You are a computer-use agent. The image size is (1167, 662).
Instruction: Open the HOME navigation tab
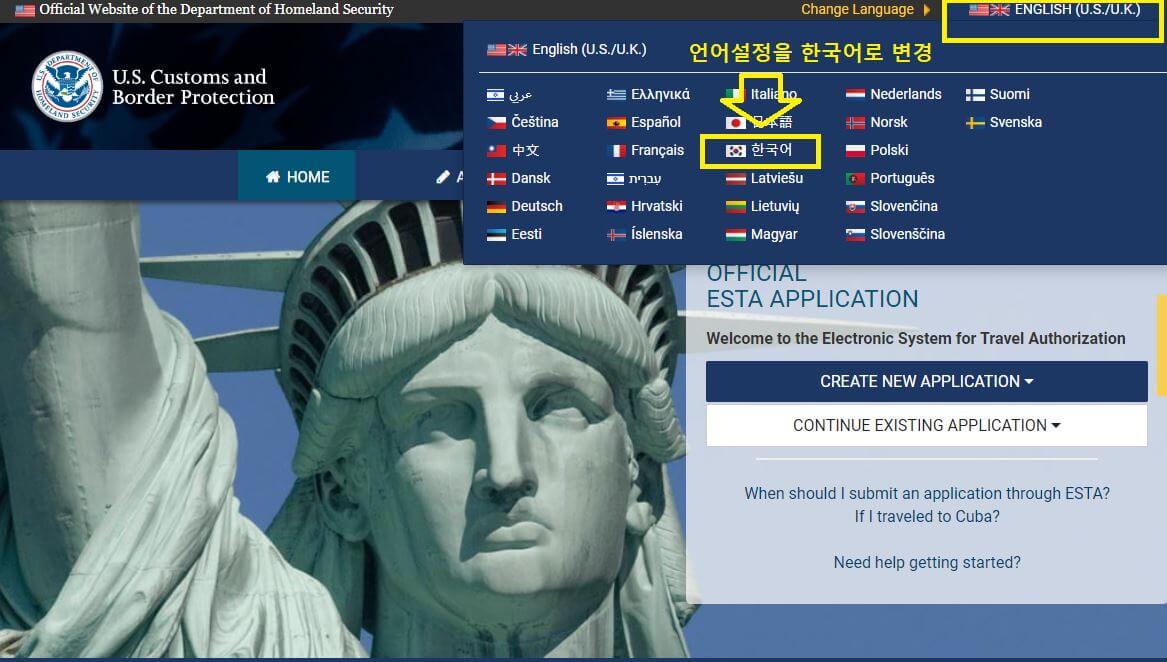tap(297, 176)
